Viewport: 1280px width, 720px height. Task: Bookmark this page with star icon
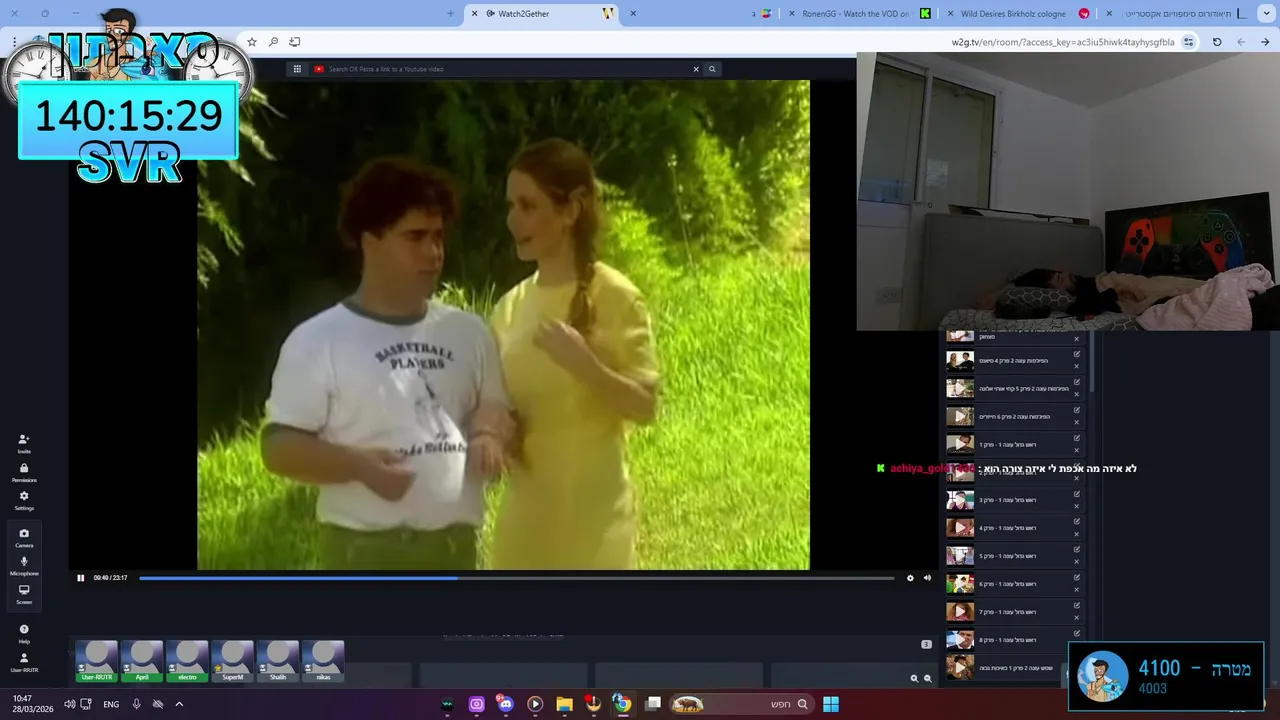[252, 42]
